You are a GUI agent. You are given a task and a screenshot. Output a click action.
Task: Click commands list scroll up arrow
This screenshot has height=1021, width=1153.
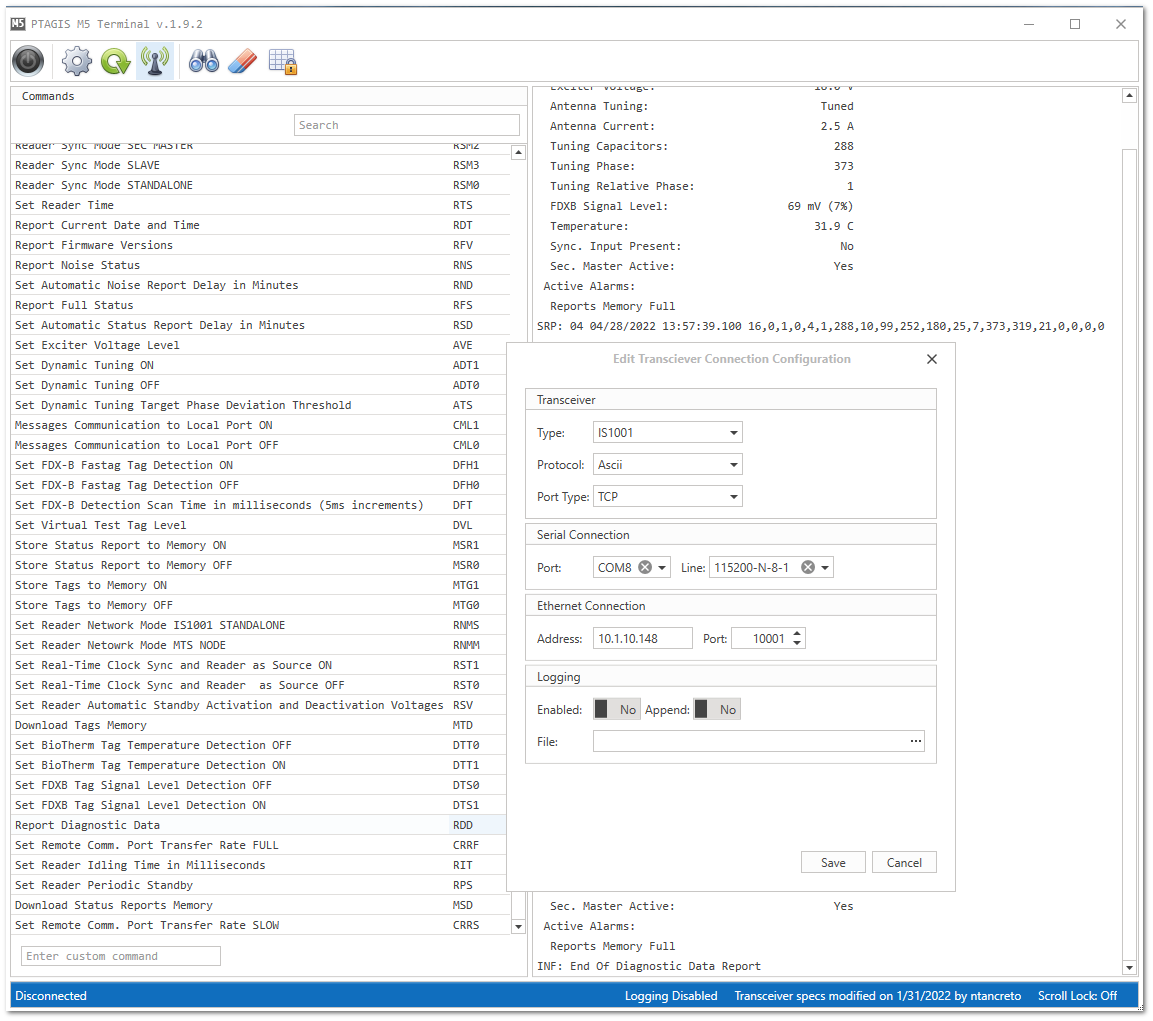point(518,152)
